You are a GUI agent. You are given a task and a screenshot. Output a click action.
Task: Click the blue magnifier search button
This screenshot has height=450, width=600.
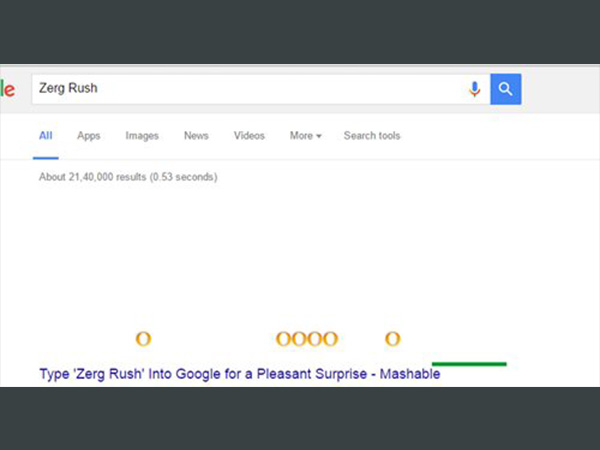[x=505, y=89]
